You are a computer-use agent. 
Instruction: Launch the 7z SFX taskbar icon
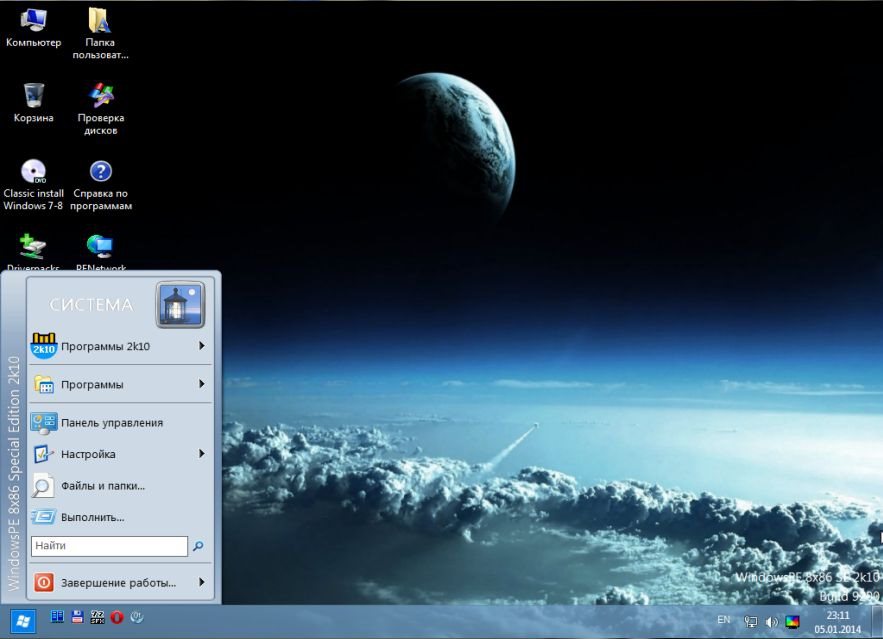point(98,620)
